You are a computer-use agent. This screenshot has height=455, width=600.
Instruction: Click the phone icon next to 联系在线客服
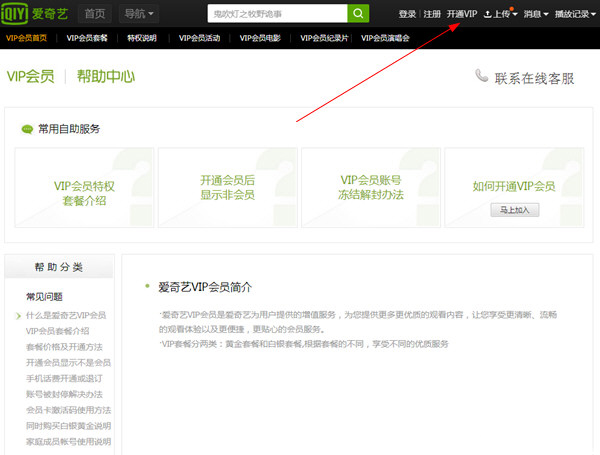(x=481, y=75)
